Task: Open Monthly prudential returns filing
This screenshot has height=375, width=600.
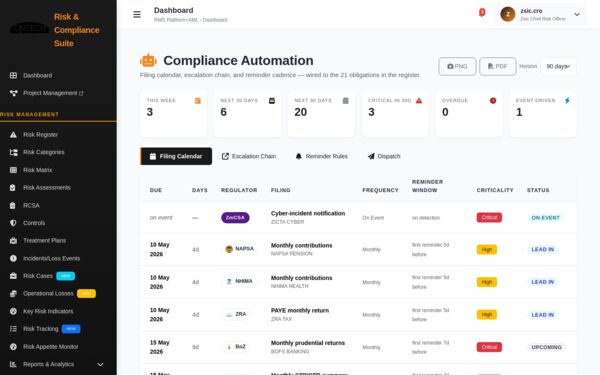Action: tap(308, 343)
